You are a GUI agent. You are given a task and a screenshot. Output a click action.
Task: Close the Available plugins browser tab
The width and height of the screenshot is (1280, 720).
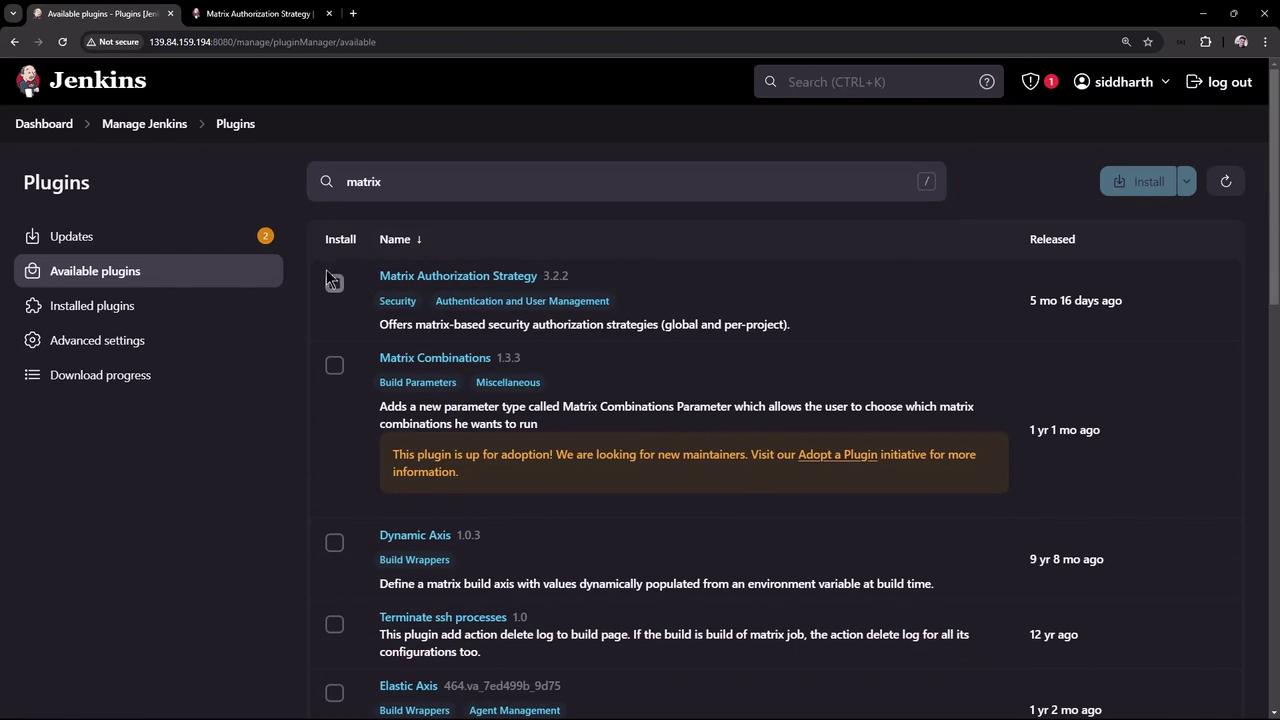(170, 14)
